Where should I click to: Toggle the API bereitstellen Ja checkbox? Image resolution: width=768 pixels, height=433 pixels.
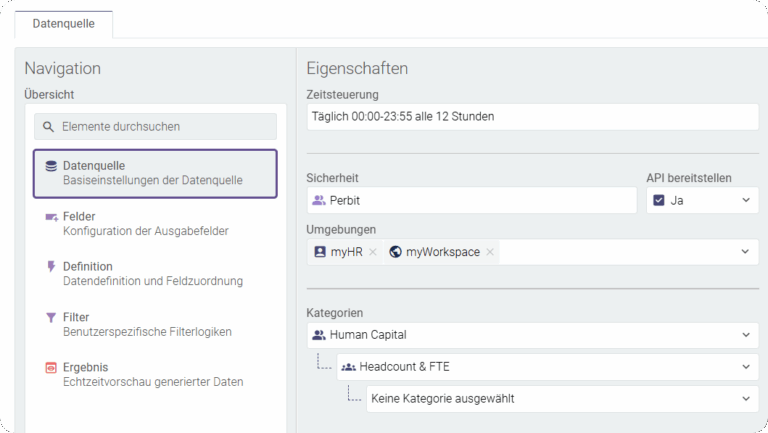click(x=659, y=200)
